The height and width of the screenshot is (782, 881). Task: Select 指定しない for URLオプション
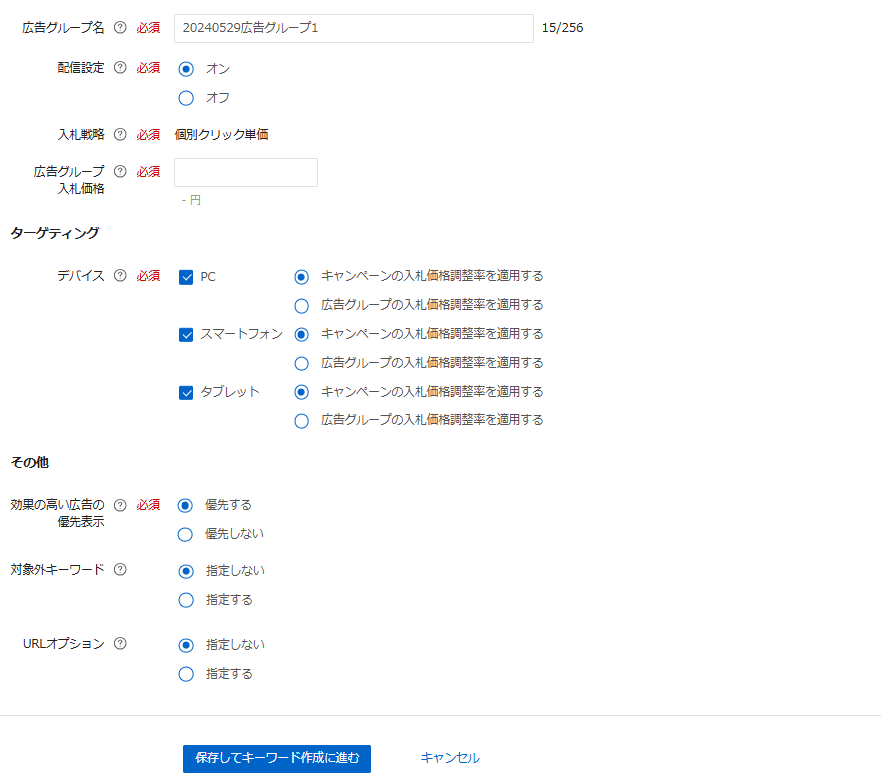(186, 645)
